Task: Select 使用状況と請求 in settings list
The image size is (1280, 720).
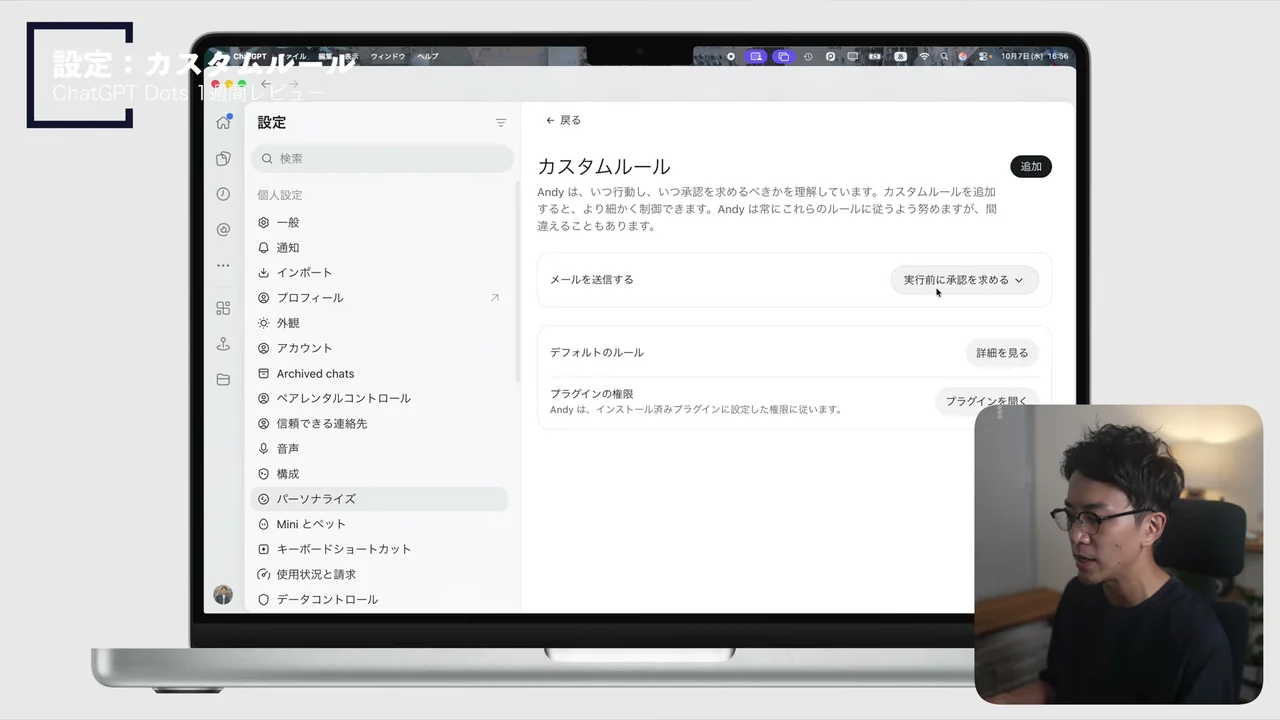Action: pos(379,575)
